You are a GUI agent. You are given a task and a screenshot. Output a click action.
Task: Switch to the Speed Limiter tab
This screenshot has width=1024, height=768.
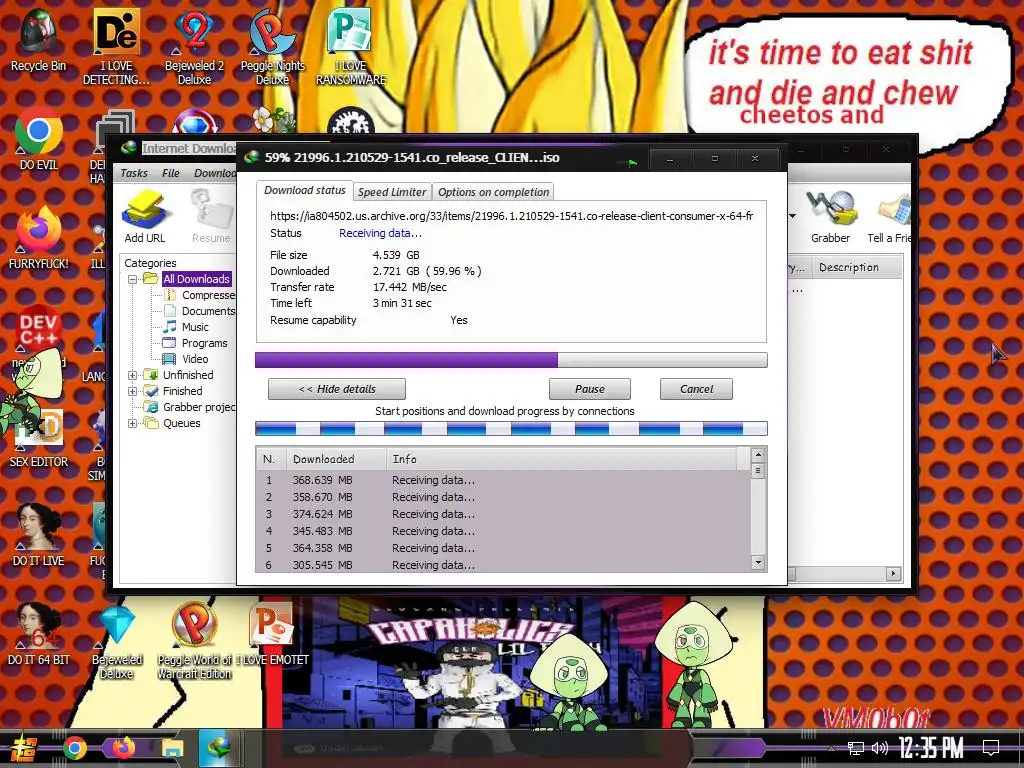(x=392, y=192)
